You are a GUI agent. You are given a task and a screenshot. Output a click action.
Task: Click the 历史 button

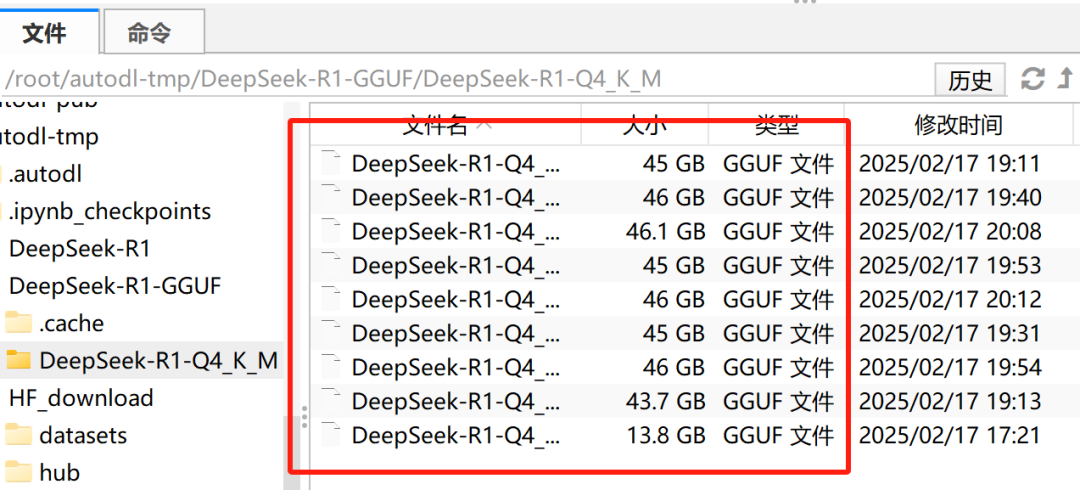click(970, 79)
